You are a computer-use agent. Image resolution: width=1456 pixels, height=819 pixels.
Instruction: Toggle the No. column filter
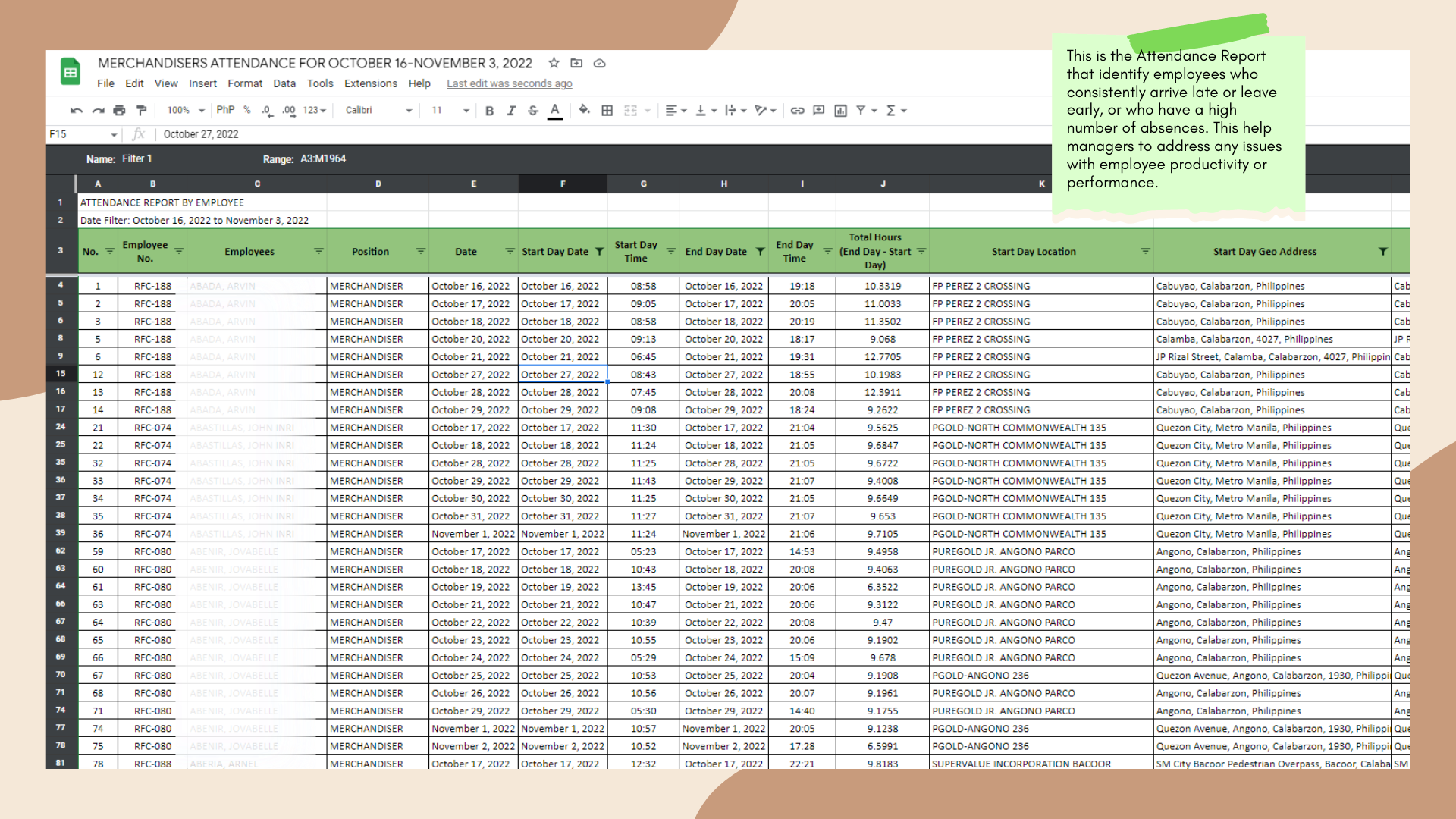pos(110,251)
